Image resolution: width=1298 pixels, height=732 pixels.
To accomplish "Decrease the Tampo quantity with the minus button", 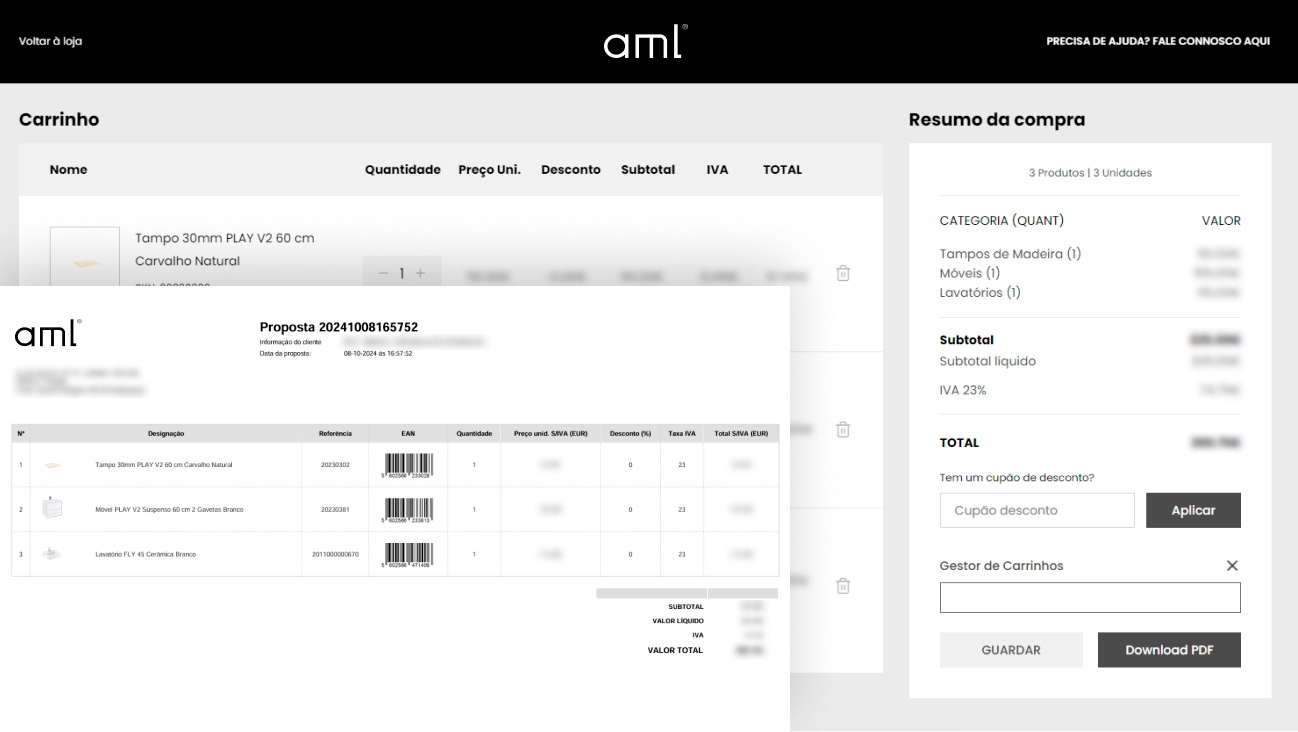I will click(383, 273).
